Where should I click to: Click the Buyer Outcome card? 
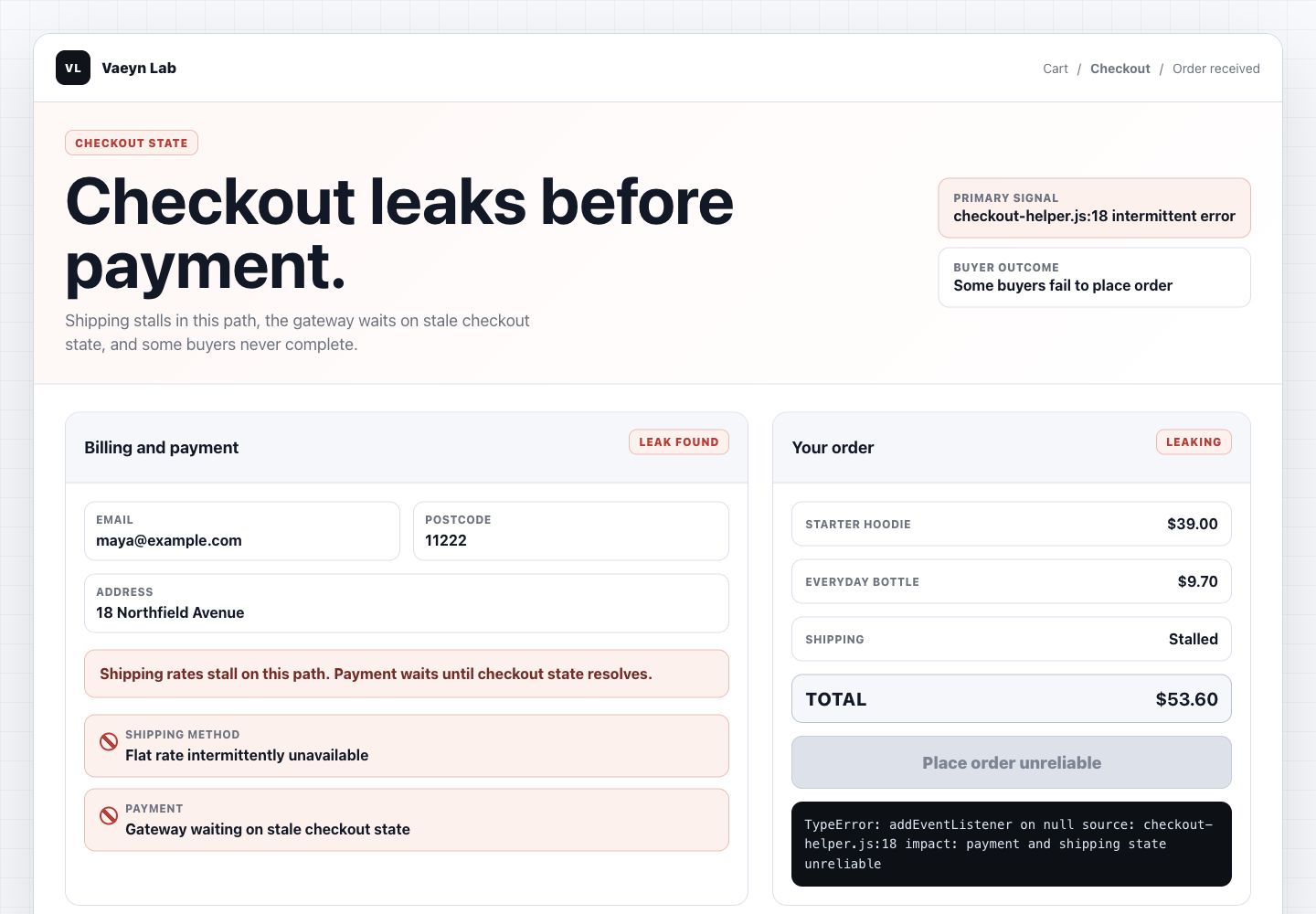click(x=1095, y=278)
